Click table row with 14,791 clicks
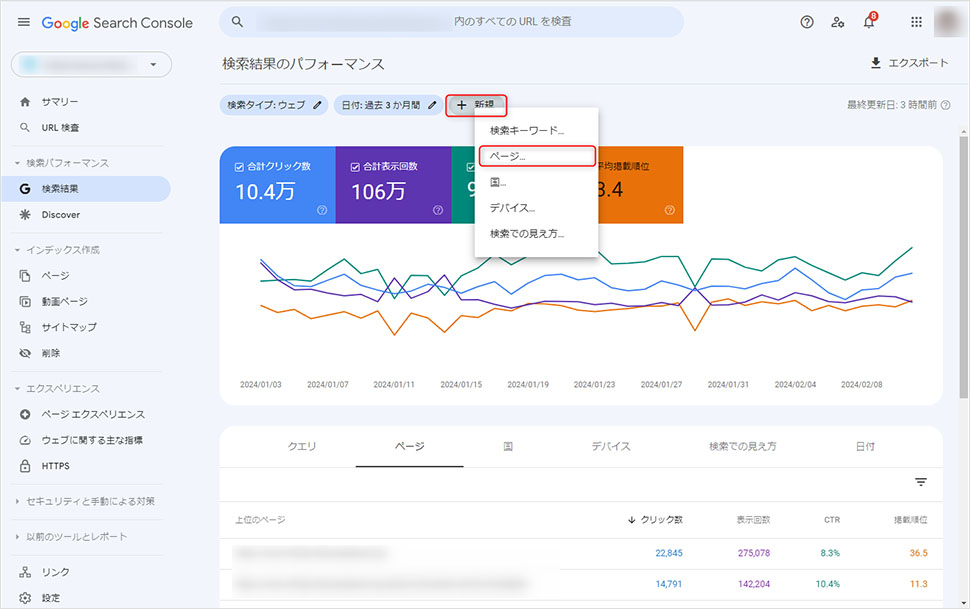This screenshot has height=609, width=970. click(581, 584)
